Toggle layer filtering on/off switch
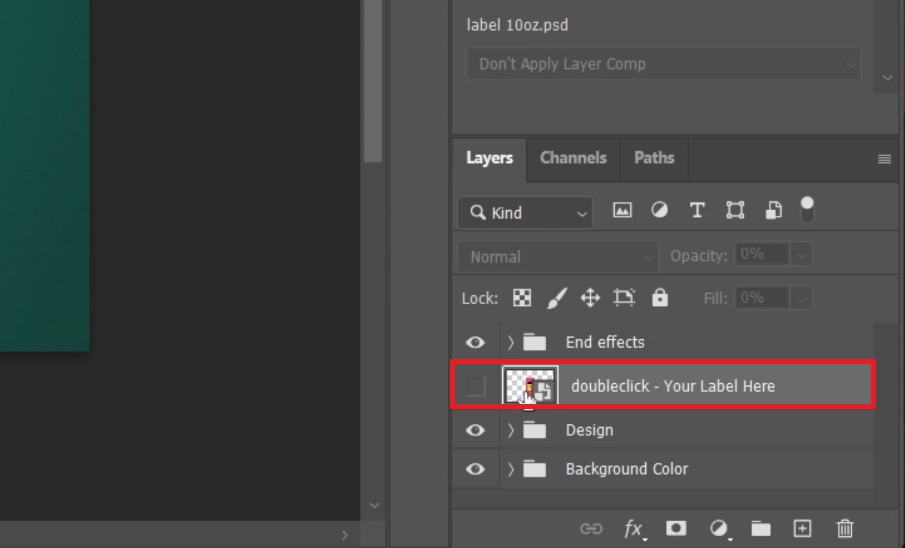 (807, 210)
